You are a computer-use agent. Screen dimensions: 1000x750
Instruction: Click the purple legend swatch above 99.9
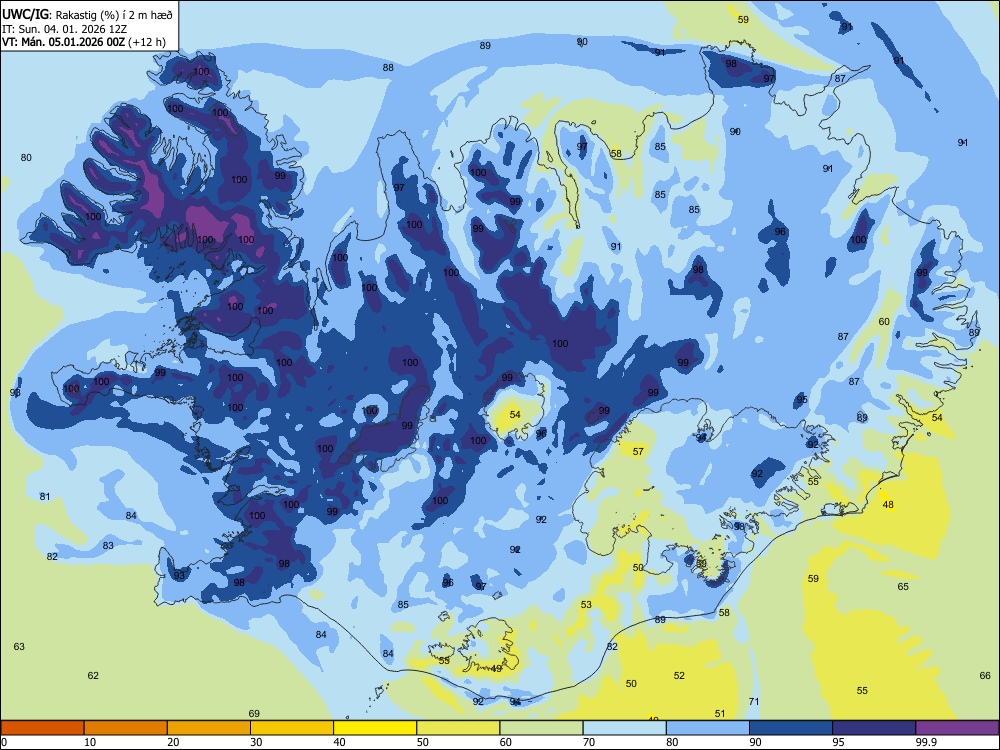pyautogui.click(x=957, y=728)
